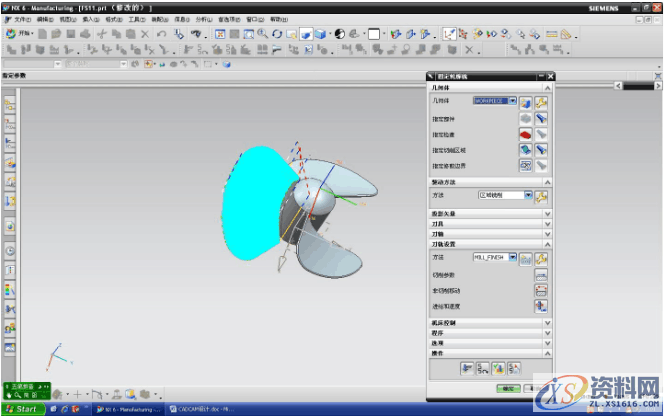Click the generate tool path icon

(467, 368)
